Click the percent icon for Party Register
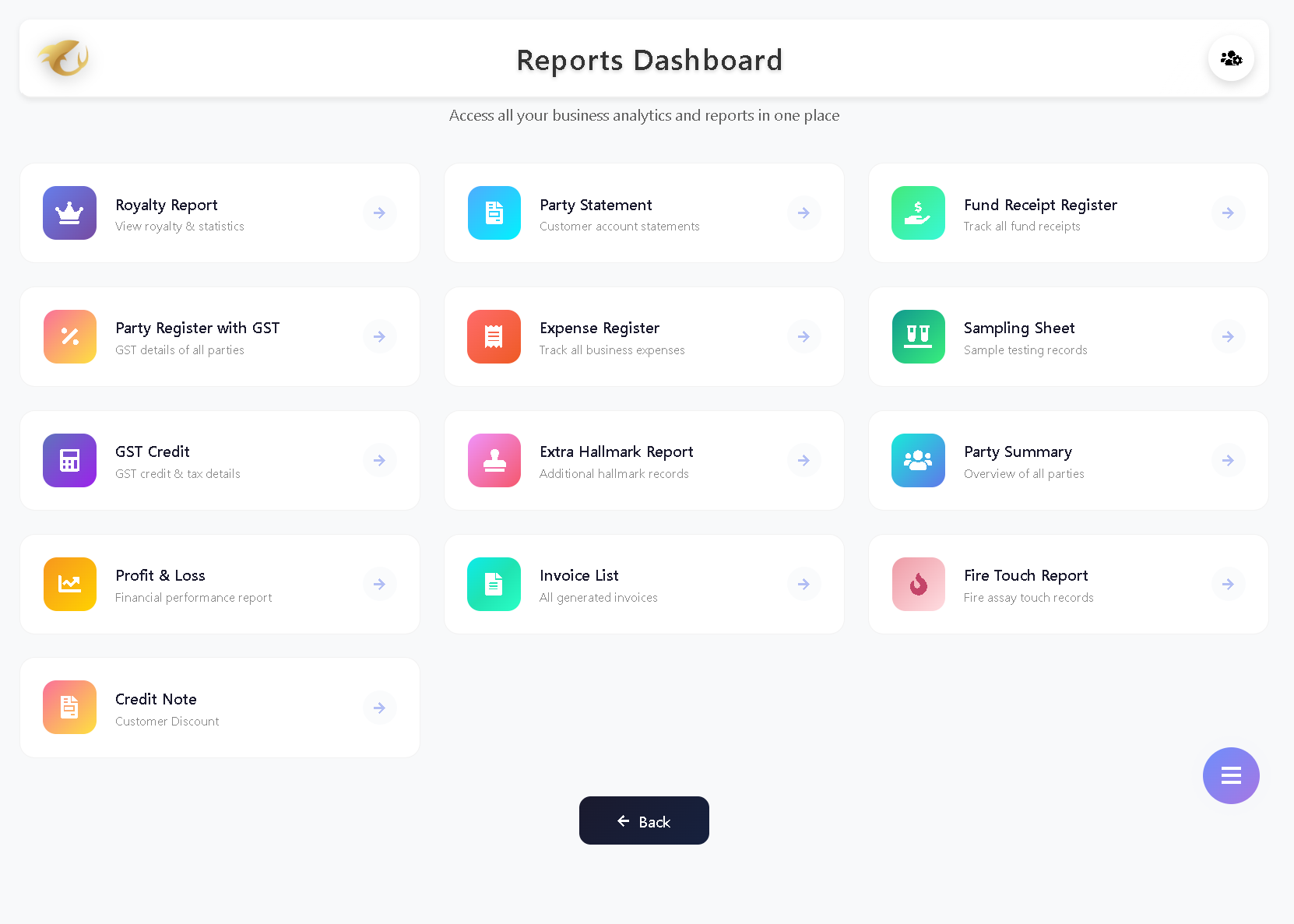 pos(69,336)
